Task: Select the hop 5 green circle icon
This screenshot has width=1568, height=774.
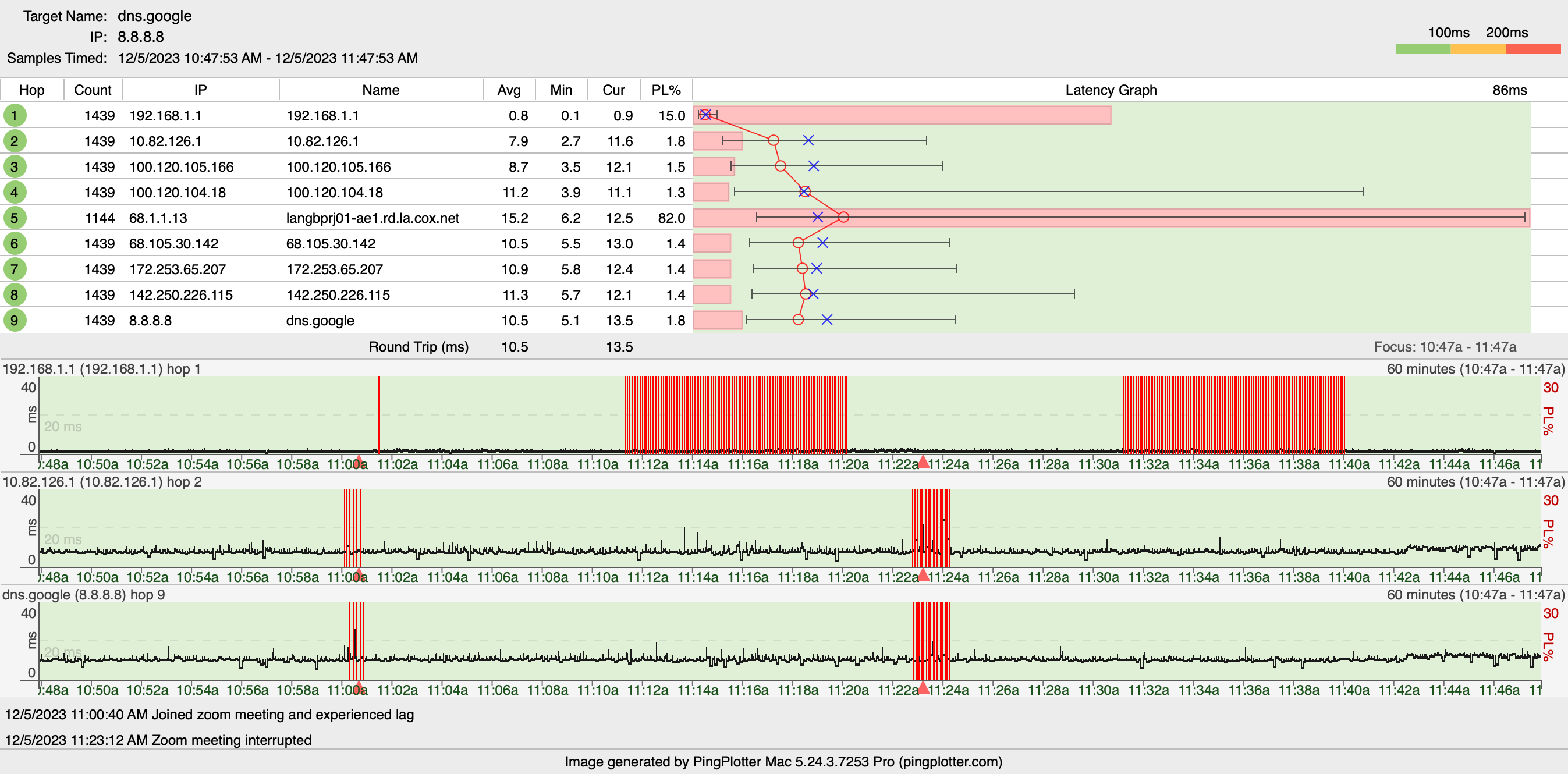Action: tap(15, 218)
